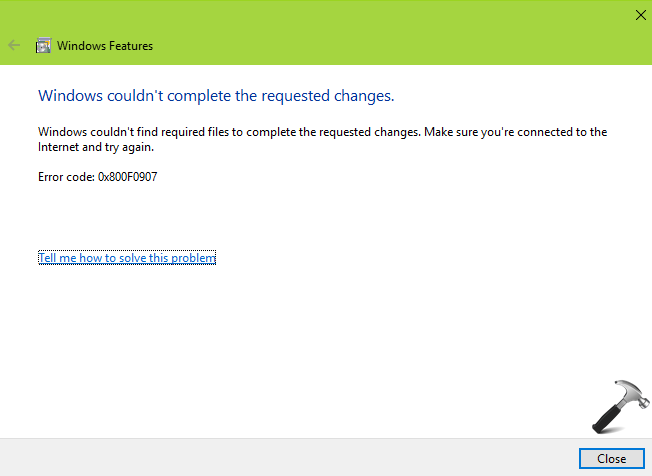Open 'Tell me how to solve this problem'
Viewport: 652px width, 476px height.
click(127, 258)
